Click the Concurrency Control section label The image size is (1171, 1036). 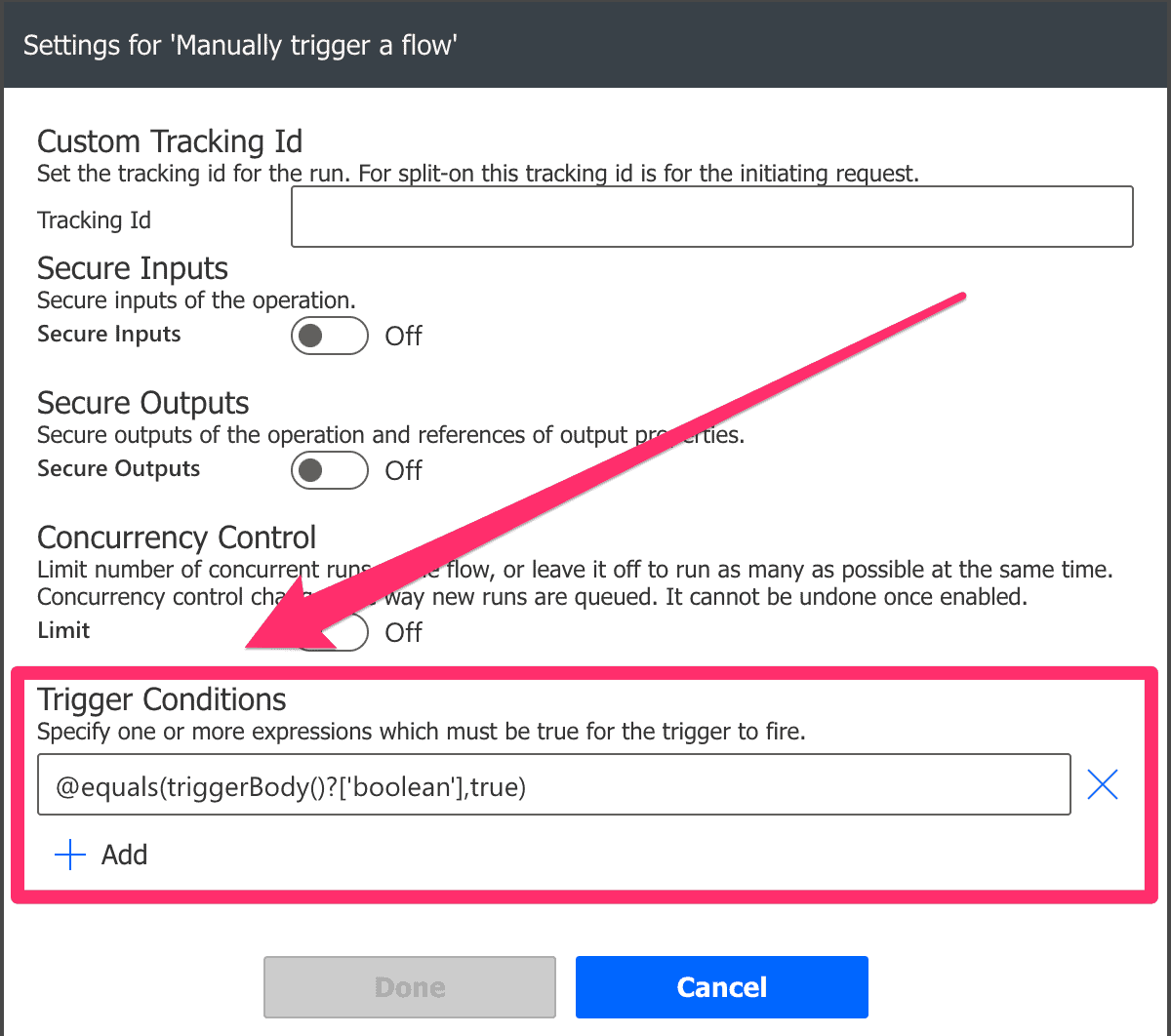pos(177,537)
